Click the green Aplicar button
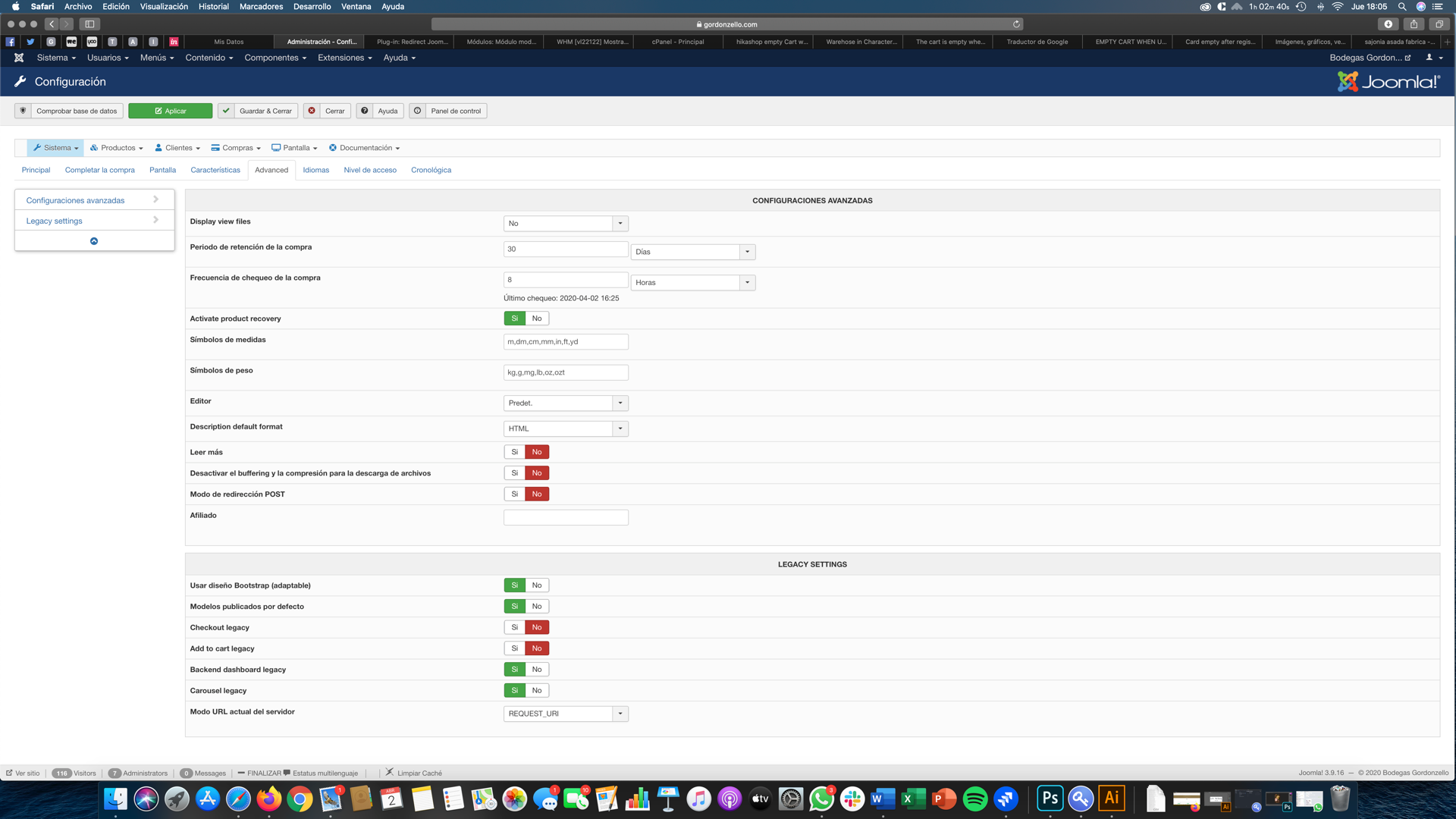 [x=170, y=111]
